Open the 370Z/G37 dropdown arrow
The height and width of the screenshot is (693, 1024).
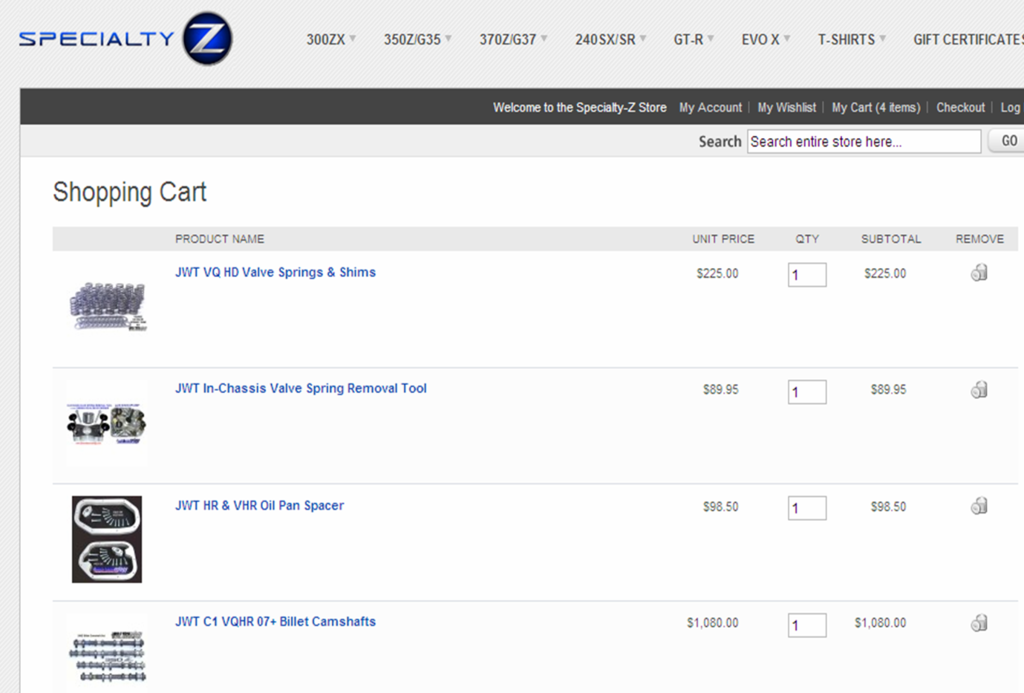click(x=544, y=38)
